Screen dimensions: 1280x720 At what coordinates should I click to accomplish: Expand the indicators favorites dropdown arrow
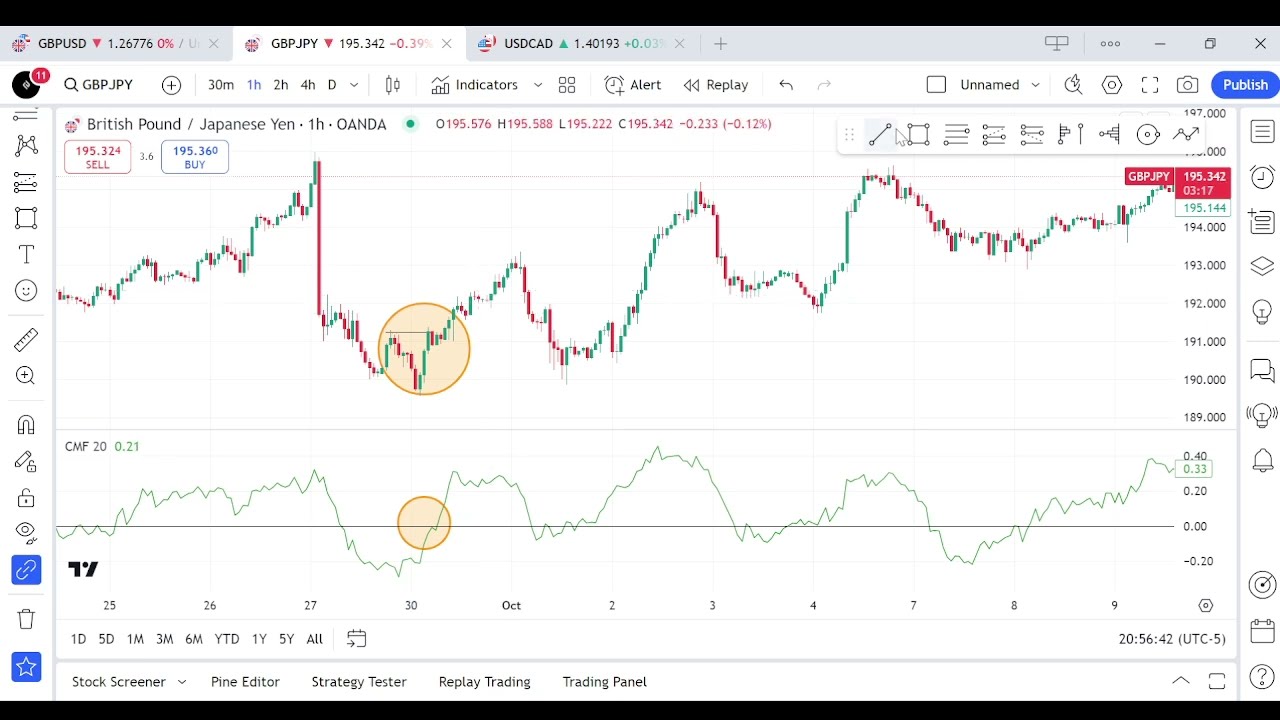tap(538, 85)
